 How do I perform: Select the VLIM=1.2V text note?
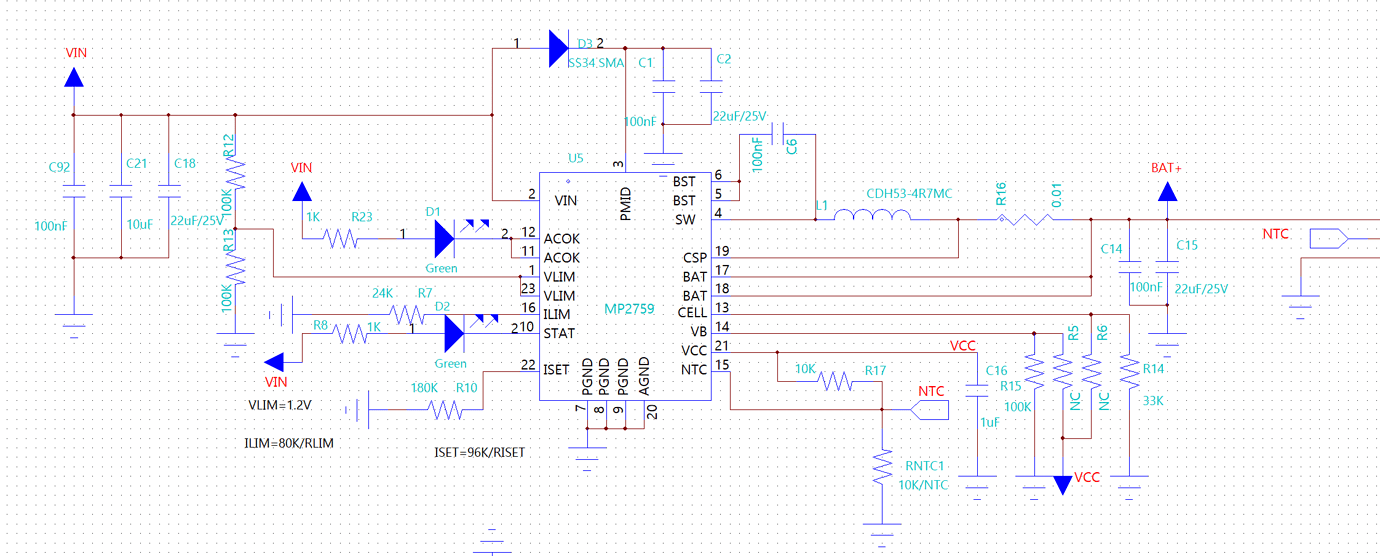280,407
